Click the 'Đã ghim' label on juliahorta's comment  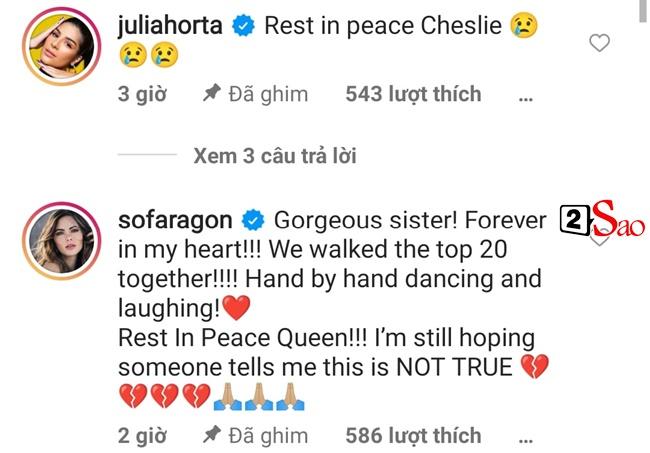coord(268,94)
